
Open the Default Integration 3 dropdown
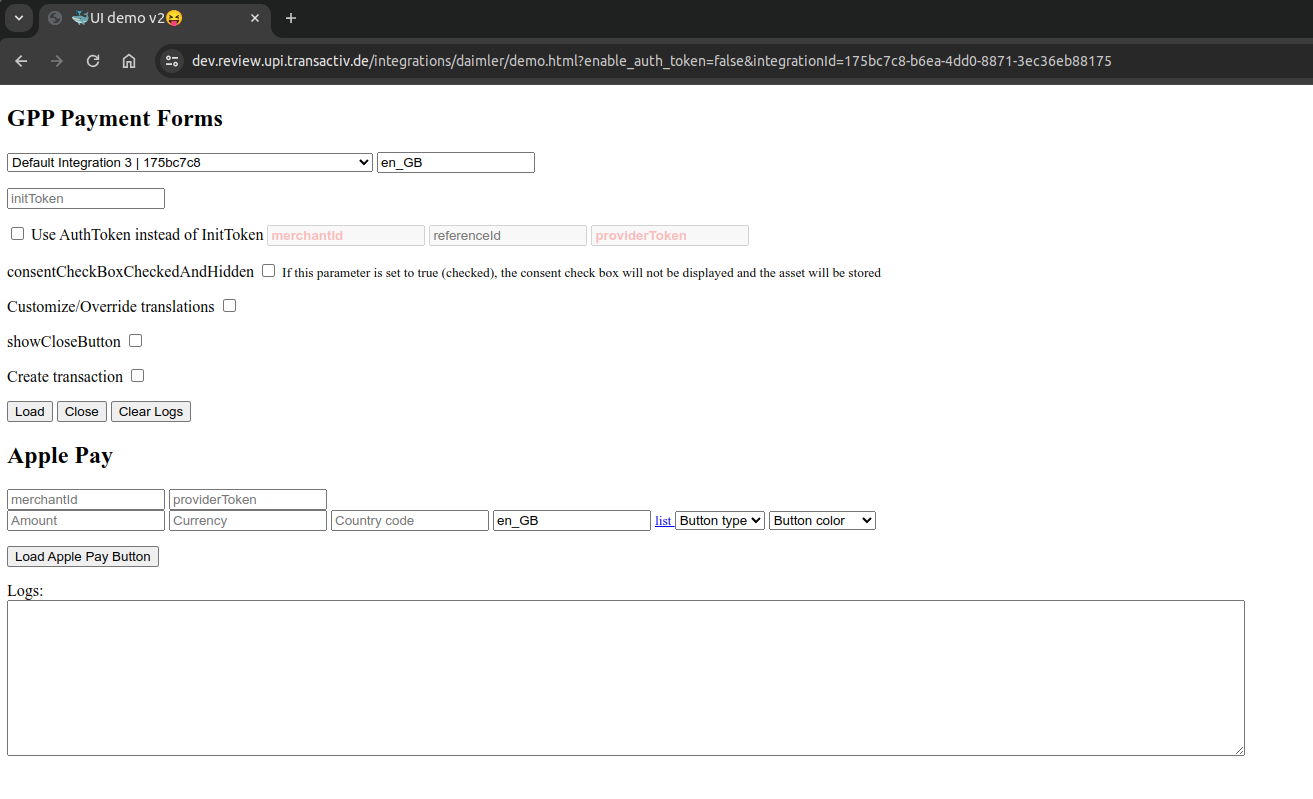(x=190, y=162)
